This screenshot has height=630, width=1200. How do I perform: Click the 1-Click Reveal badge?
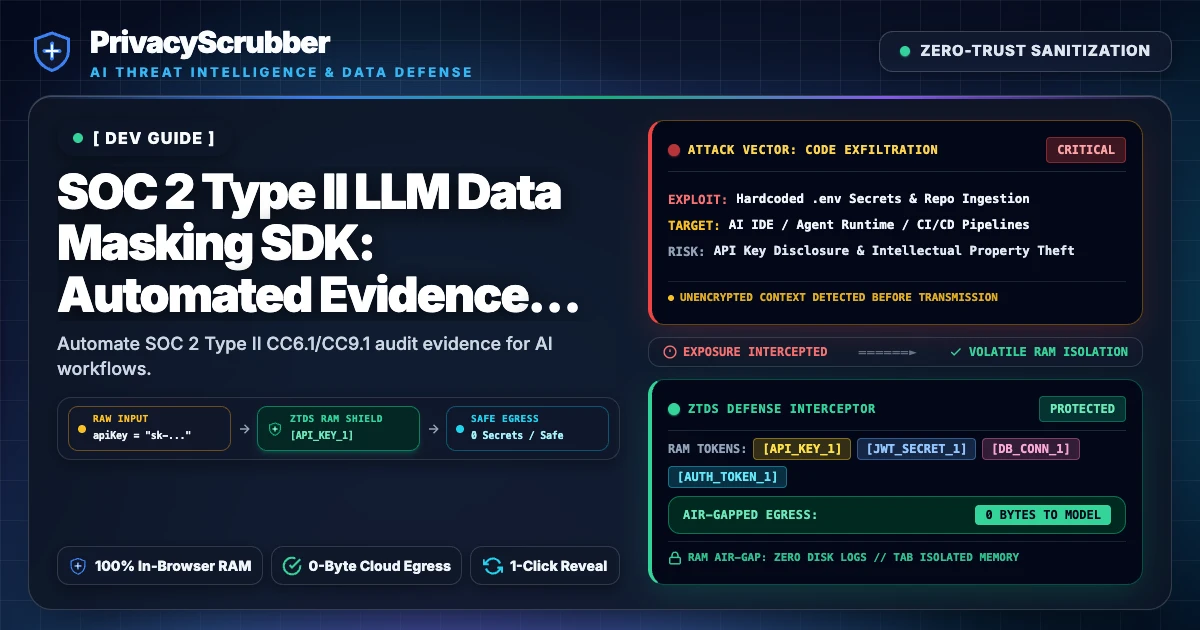[545, 566]
